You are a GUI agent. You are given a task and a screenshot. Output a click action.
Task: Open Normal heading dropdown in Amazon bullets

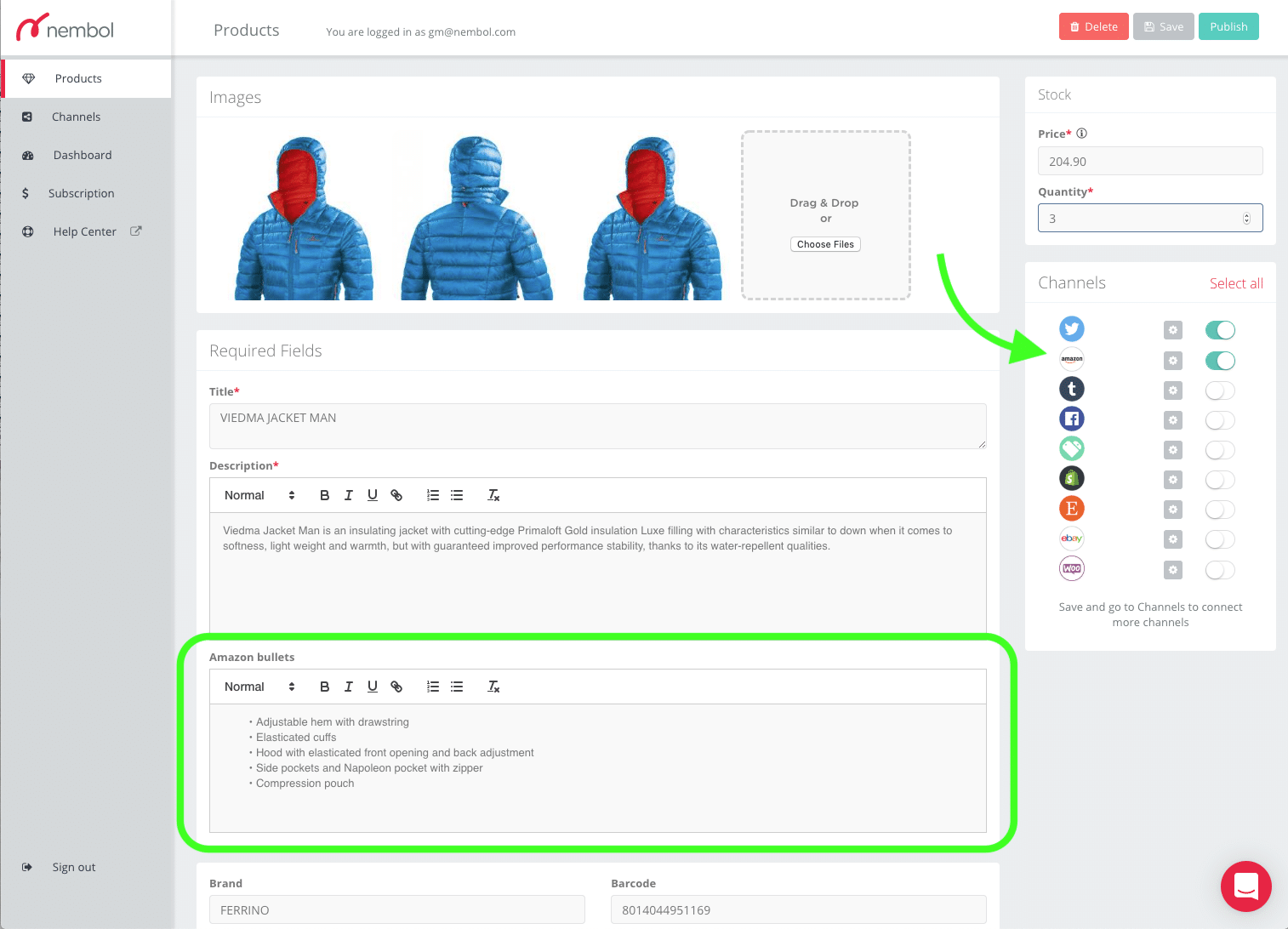(x=259, y=687)
